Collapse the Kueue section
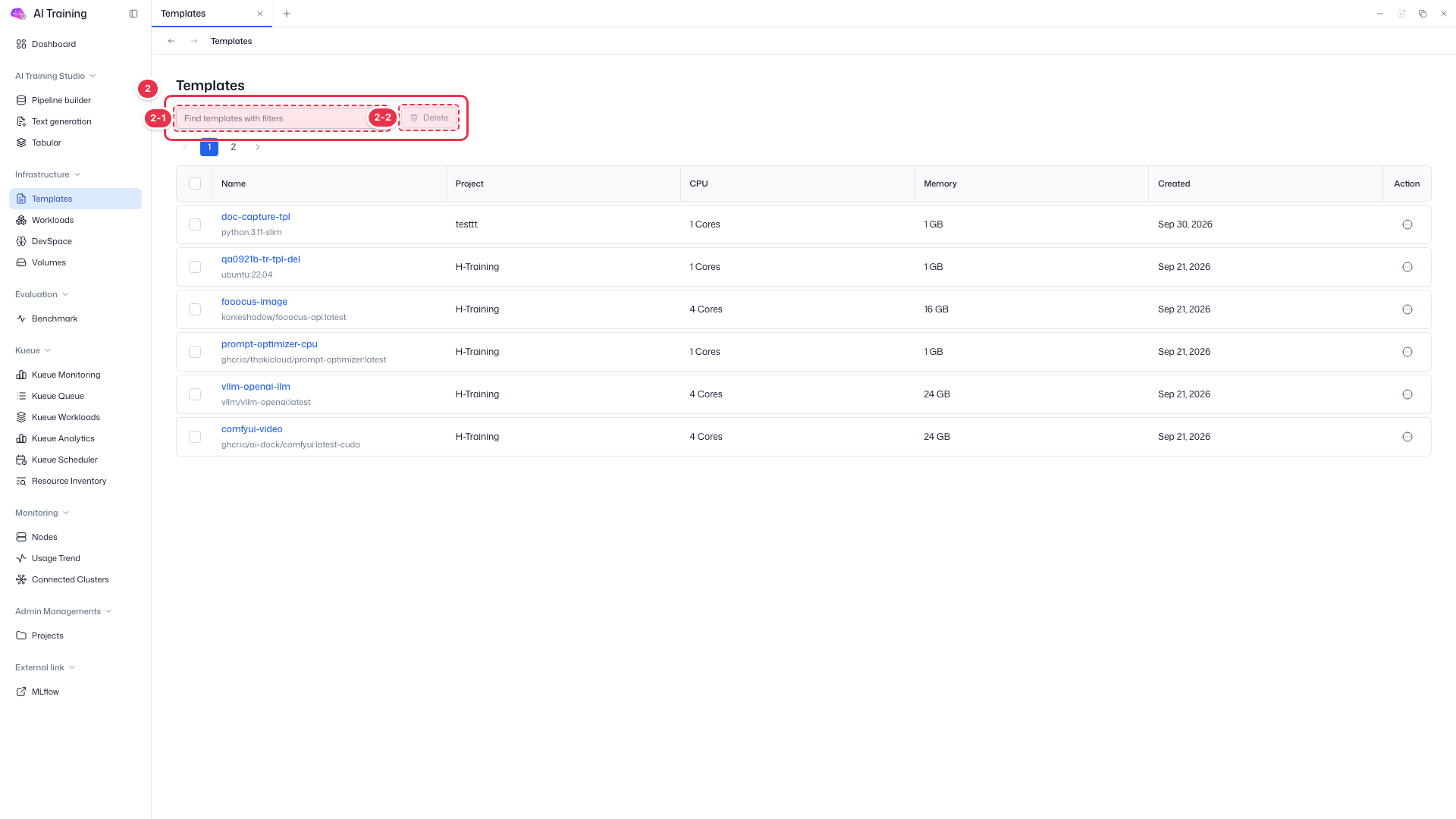Viewport: 1456px width, 819px height. click(x=33, y=350)
